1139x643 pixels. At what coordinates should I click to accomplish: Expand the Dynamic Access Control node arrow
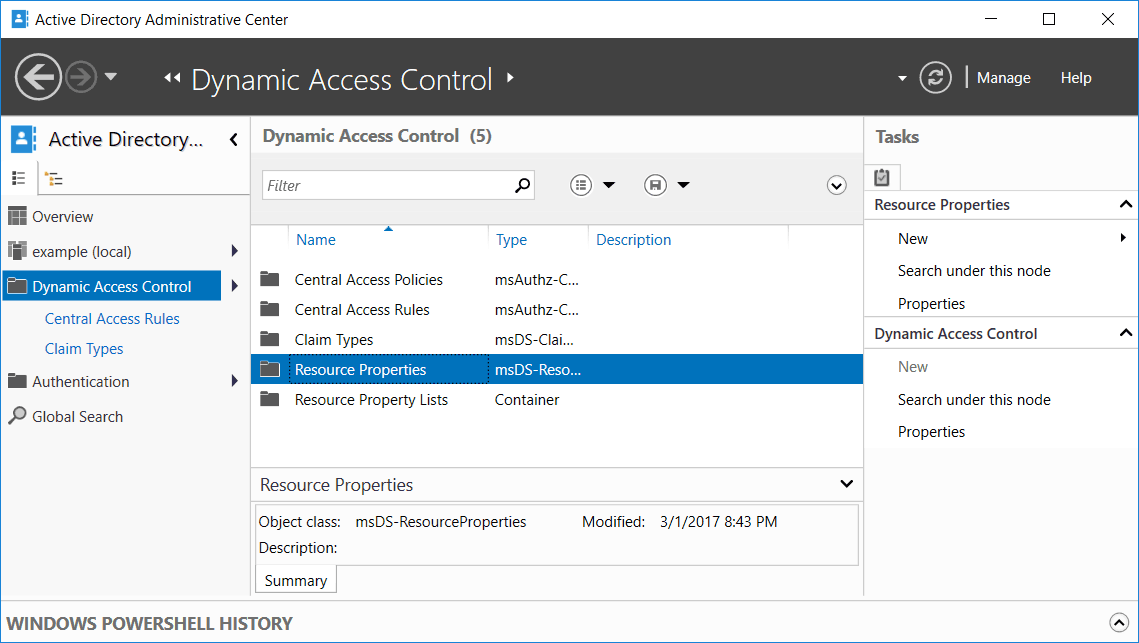coord(235,286)
